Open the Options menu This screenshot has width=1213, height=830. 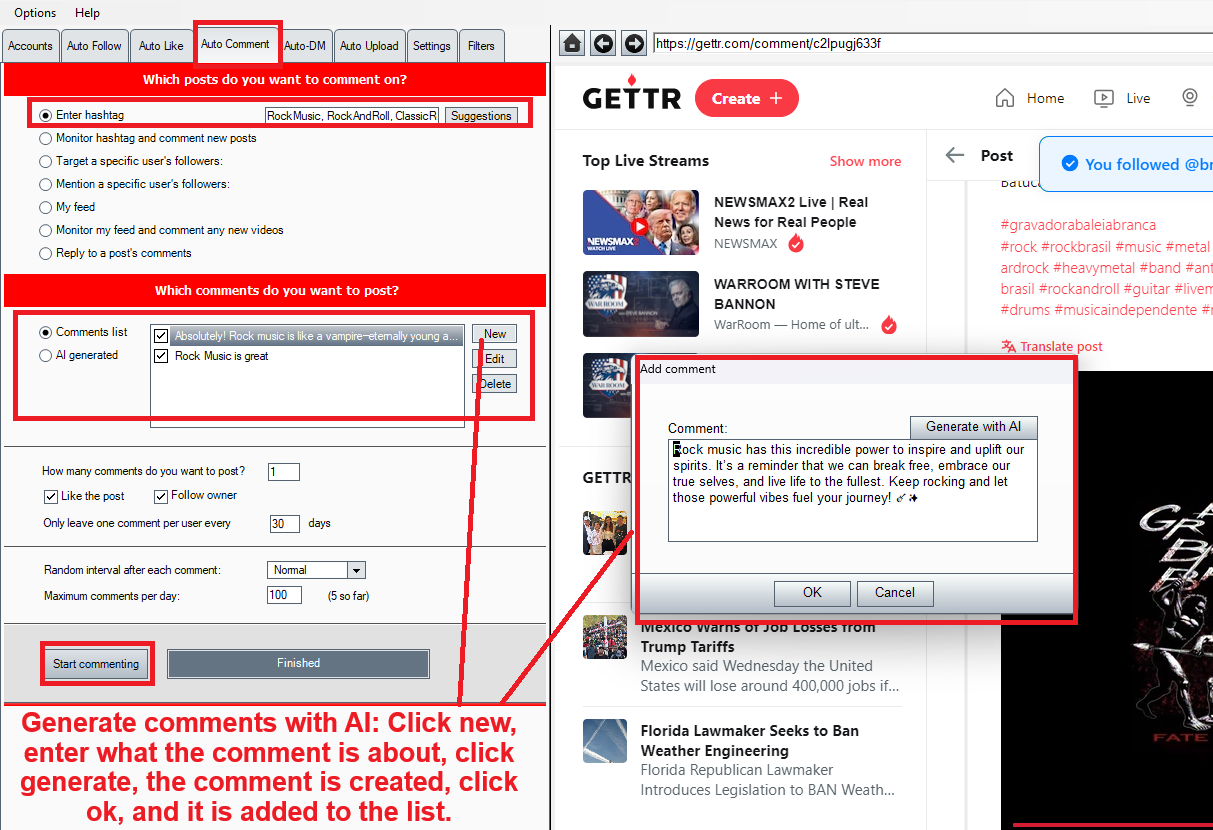pyautogui.click(x=35, y=13)
